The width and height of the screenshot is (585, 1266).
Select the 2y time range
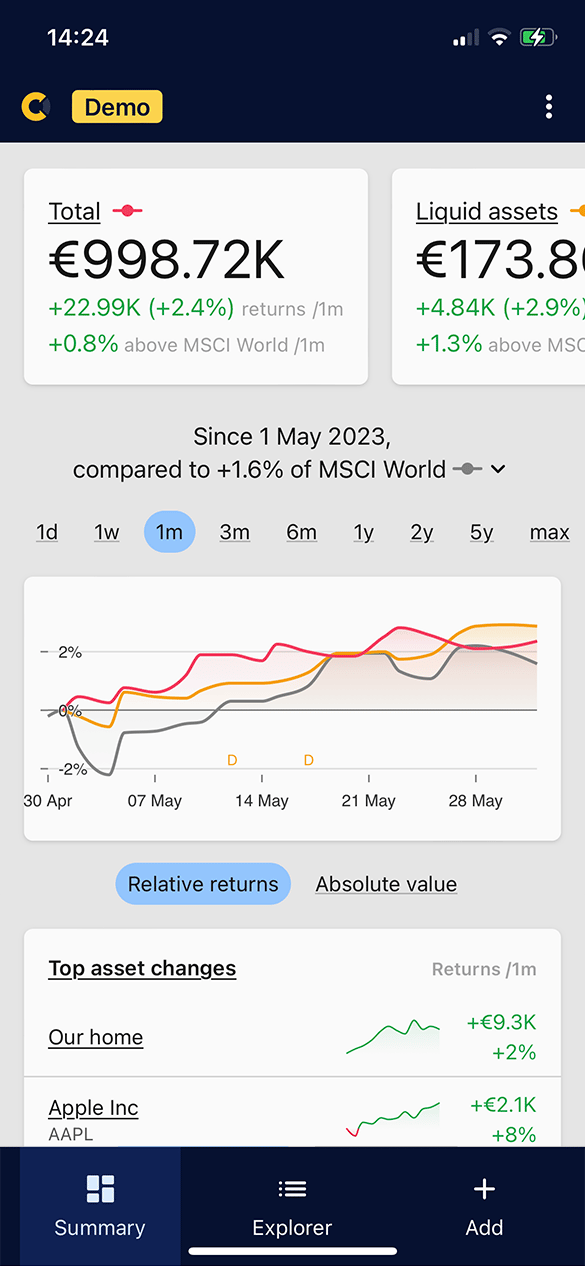pyautogui.click(x=422, y=532)
